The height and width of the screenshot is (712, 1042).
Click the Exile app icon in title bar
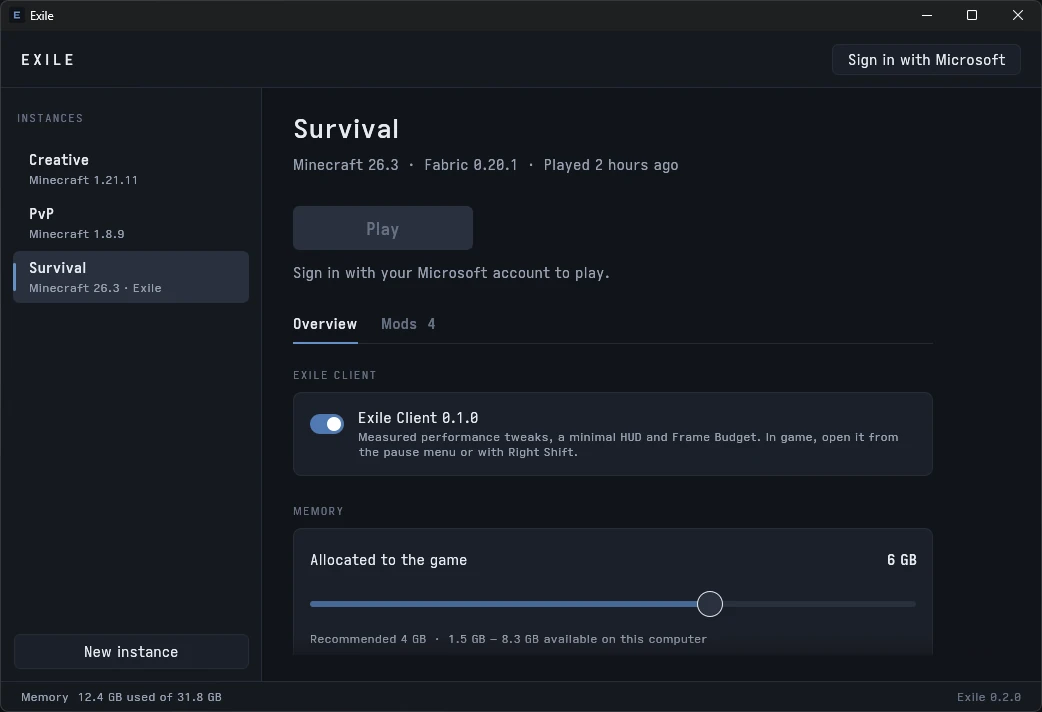click(17, 15)
